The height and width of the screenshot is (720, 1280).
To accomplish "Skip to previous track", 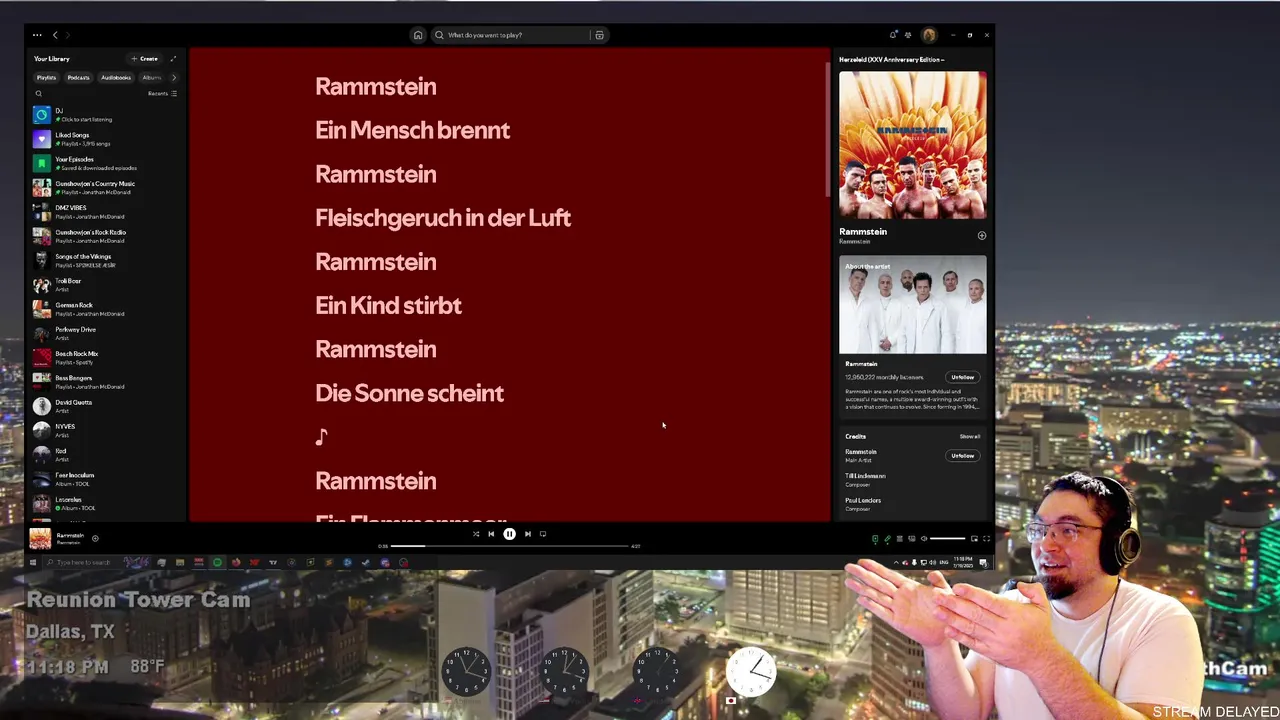I will [x=491, y=534].
